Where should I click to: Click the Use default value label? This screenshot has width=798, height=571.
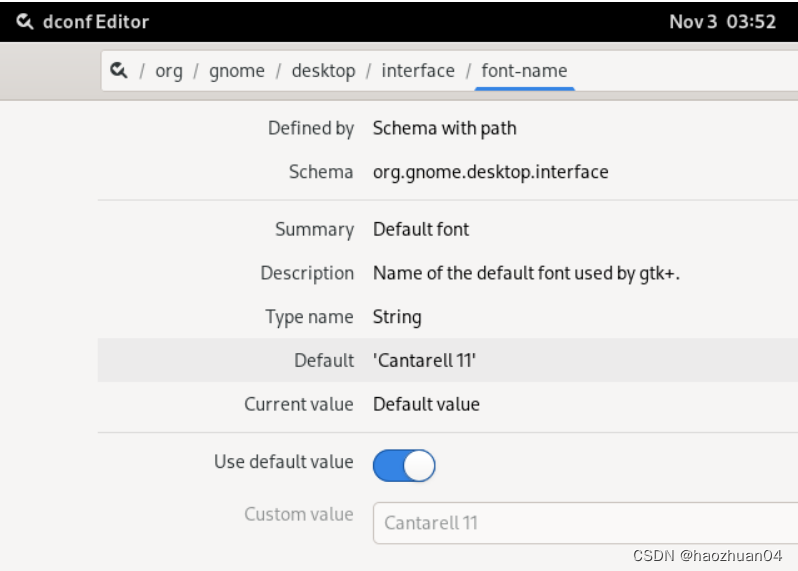pyautogui.click(x=283, y=462)
